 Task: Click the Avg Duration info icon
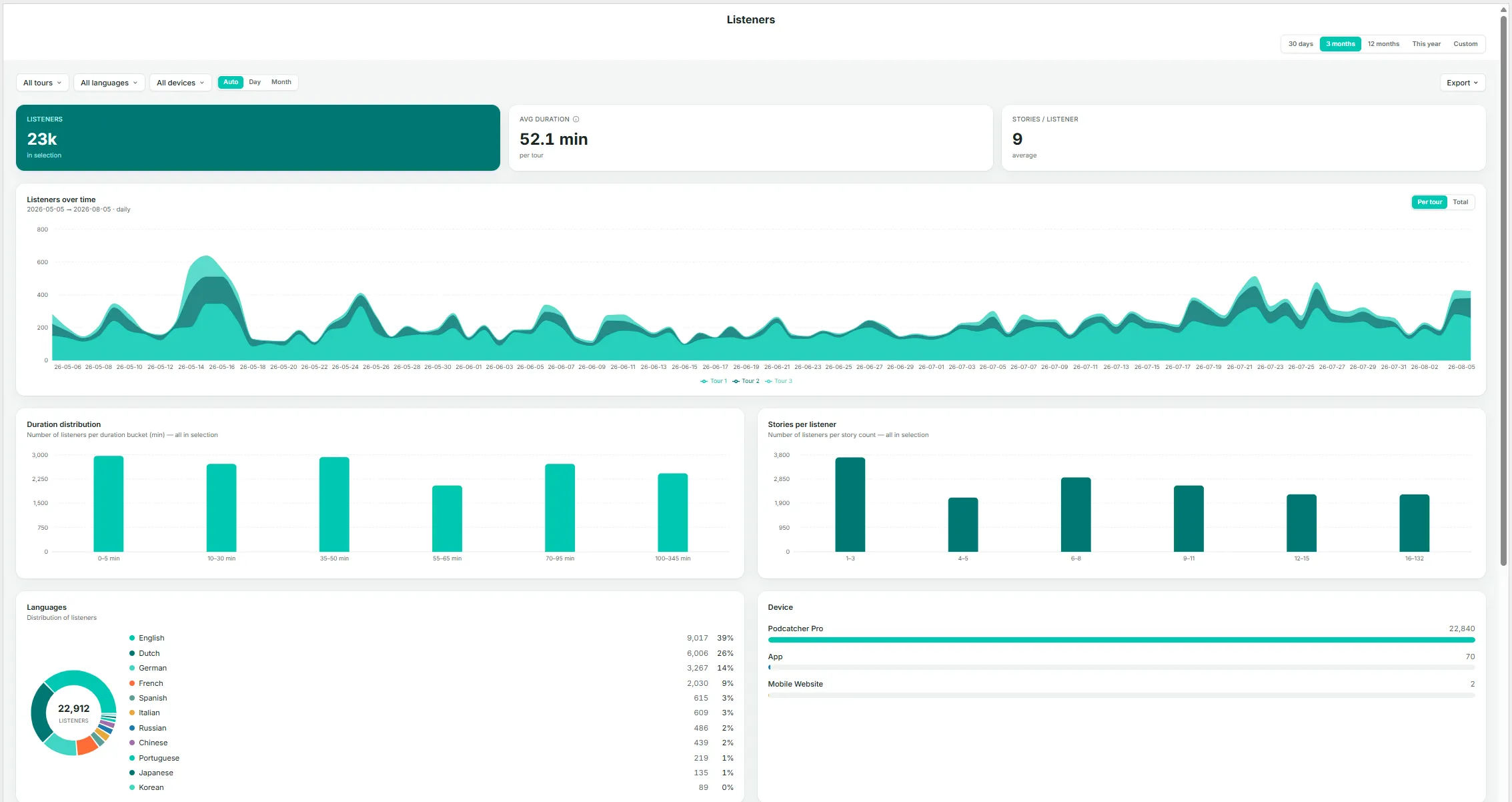576,119
